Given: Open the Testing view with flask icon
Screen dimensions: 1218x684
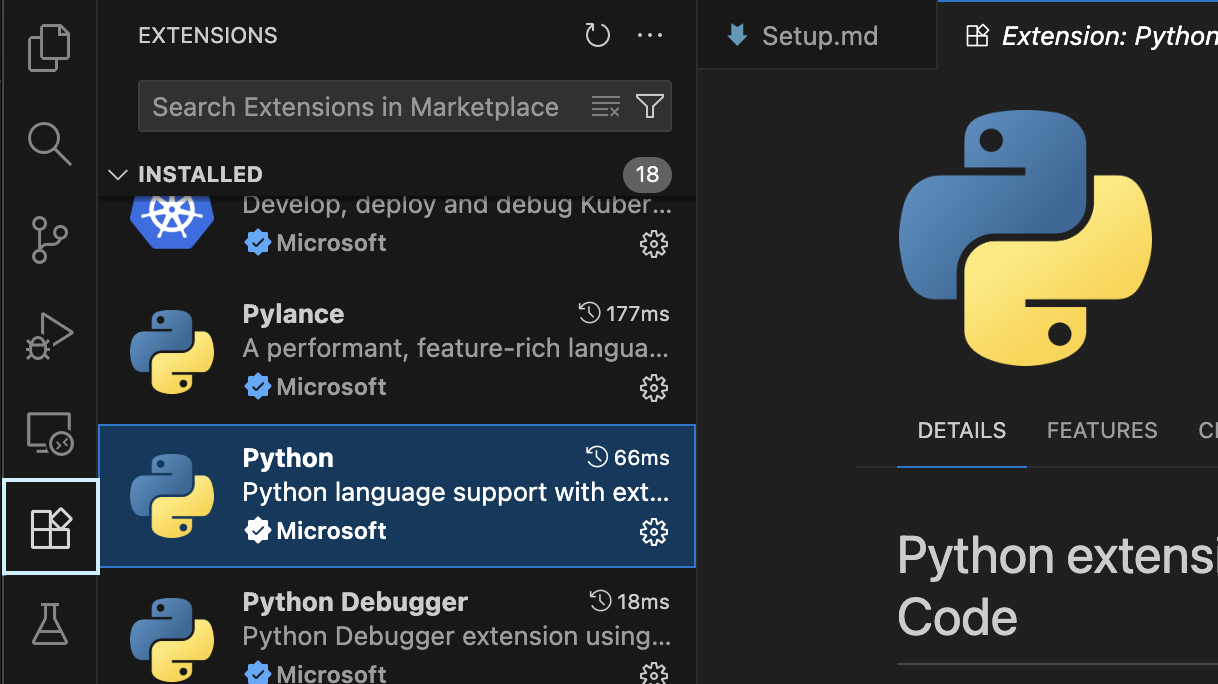Looking at the screenshot, I should click(x=49, y=623).
